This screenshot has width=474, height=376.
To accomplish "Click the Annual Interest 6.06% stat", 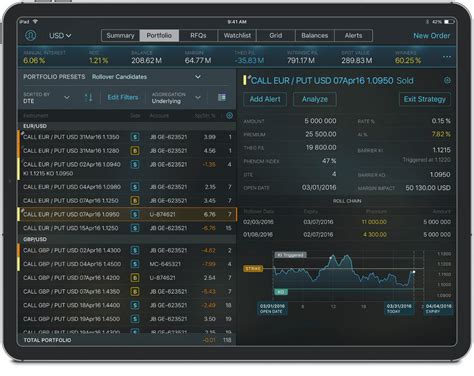I will click(x=44, y=57).
